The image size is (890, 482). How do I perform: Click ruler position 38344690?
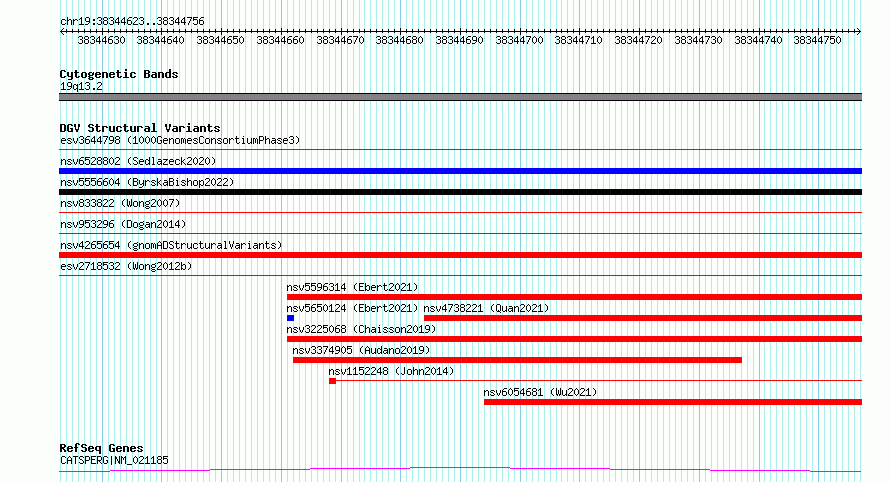pos(459,40)
